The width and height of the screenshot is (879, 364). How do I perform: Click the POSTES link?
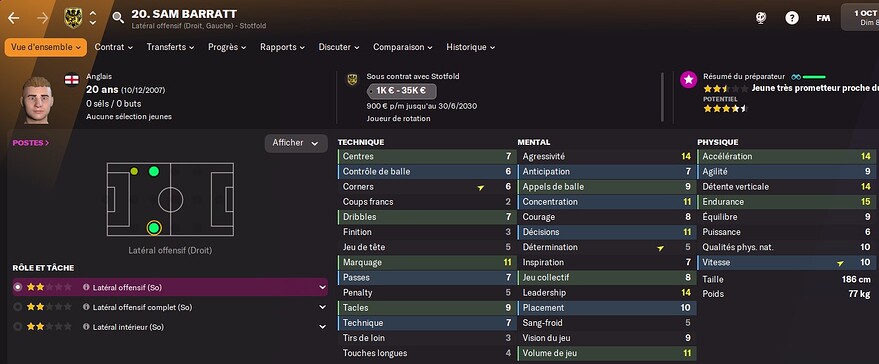31,143
